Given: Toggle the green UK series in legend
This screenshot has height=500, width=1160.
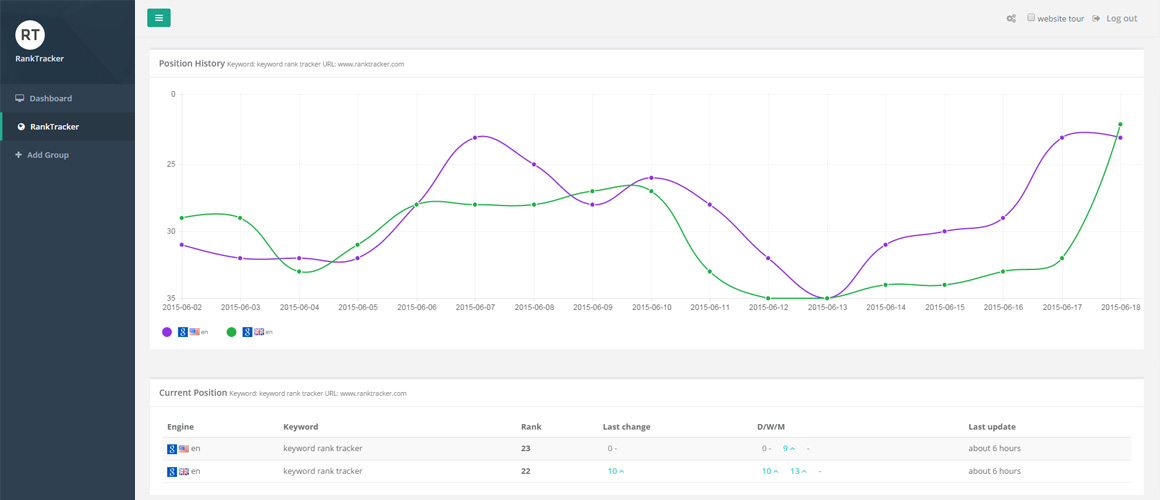Looking at the screenshot, I should pos(231,332).
